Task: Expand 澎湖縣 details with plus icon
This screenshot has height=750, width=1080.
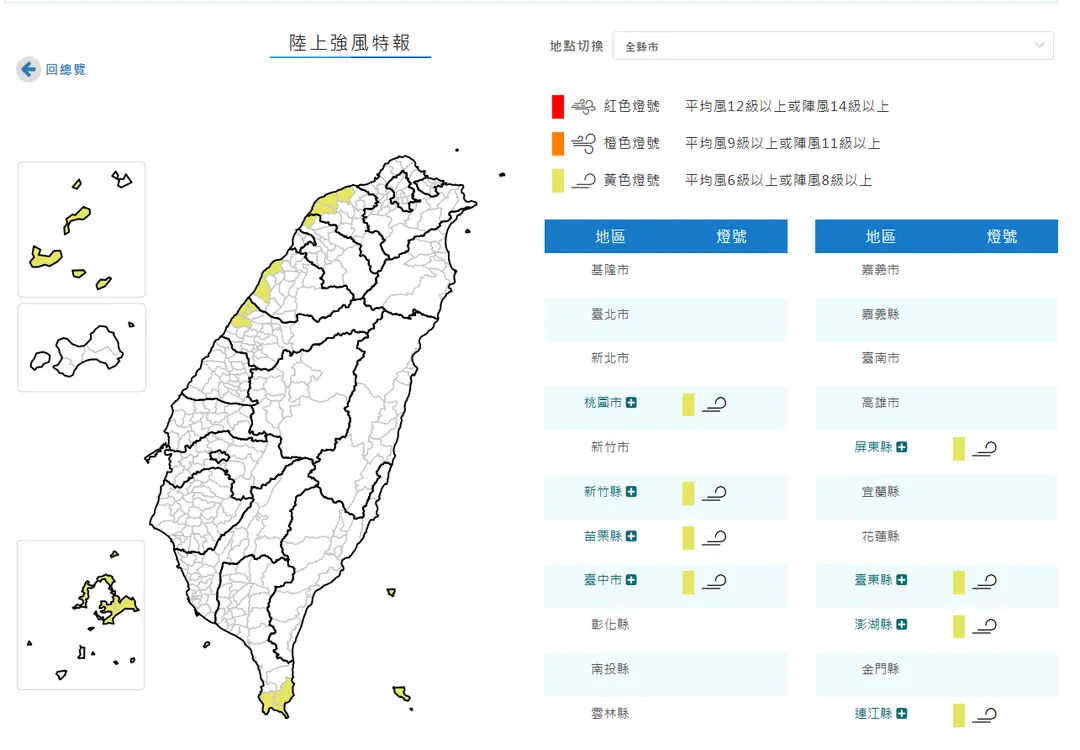Action: 902,625
